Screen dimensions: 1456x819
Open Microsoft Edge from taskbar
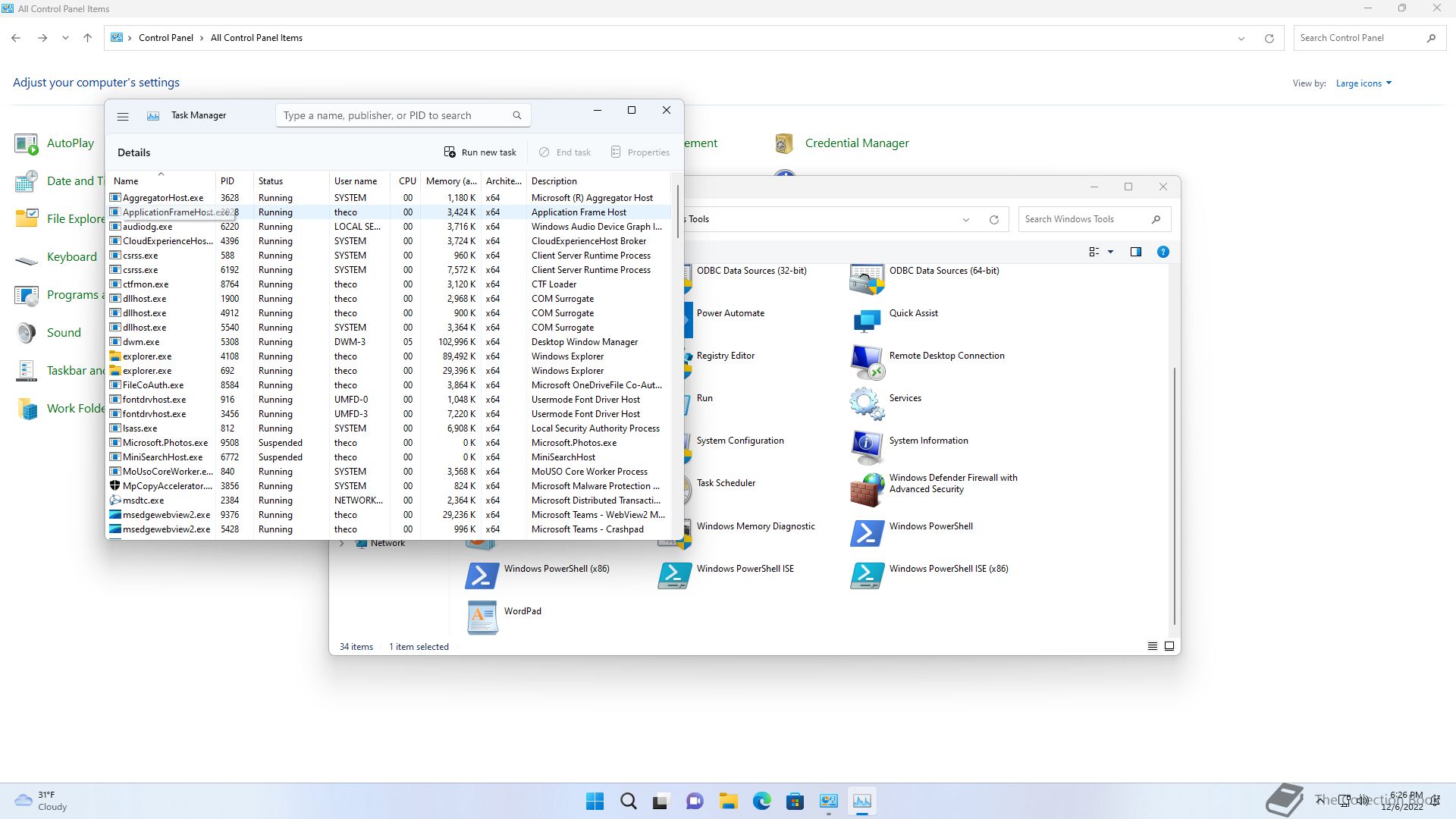click(x=761, y=801)
